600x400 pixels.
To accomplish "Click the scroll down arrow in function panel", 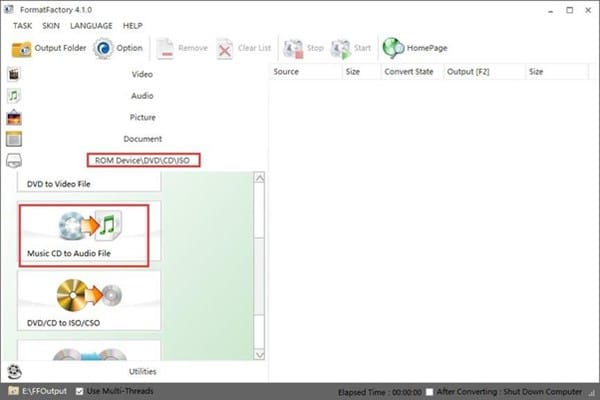I will point(259,355).
